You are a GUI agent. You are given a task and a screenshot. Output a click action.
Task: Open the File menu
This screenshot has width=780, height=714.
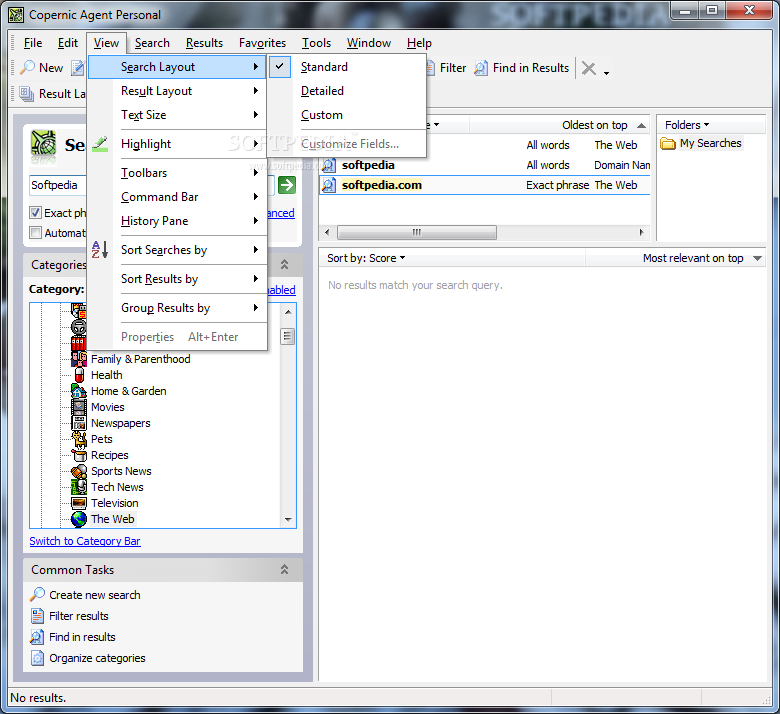coord(33,43)
